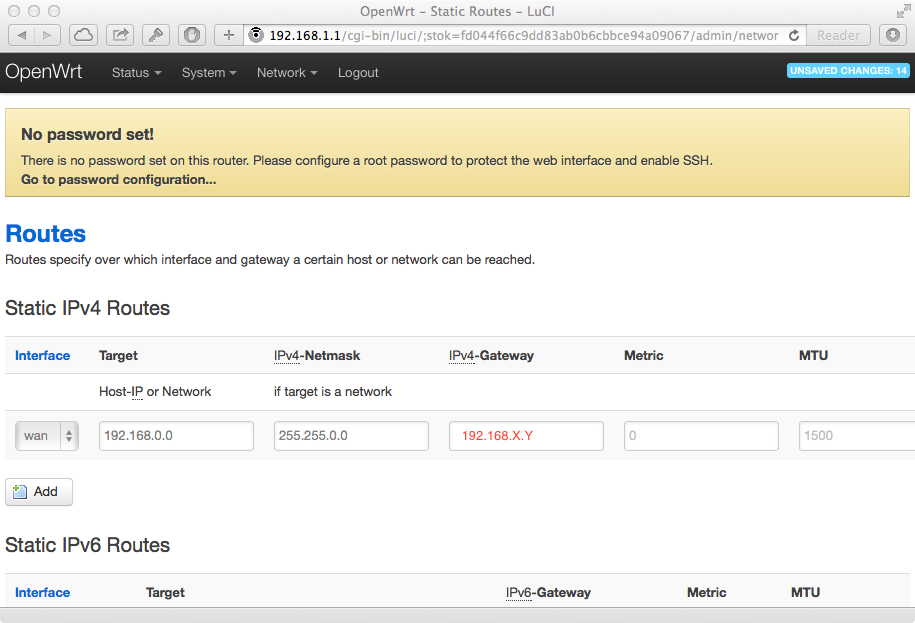Viewport: 915px width, 623px height.
Task: Click the Share icon in the toolbar
Action: point(120,36)
